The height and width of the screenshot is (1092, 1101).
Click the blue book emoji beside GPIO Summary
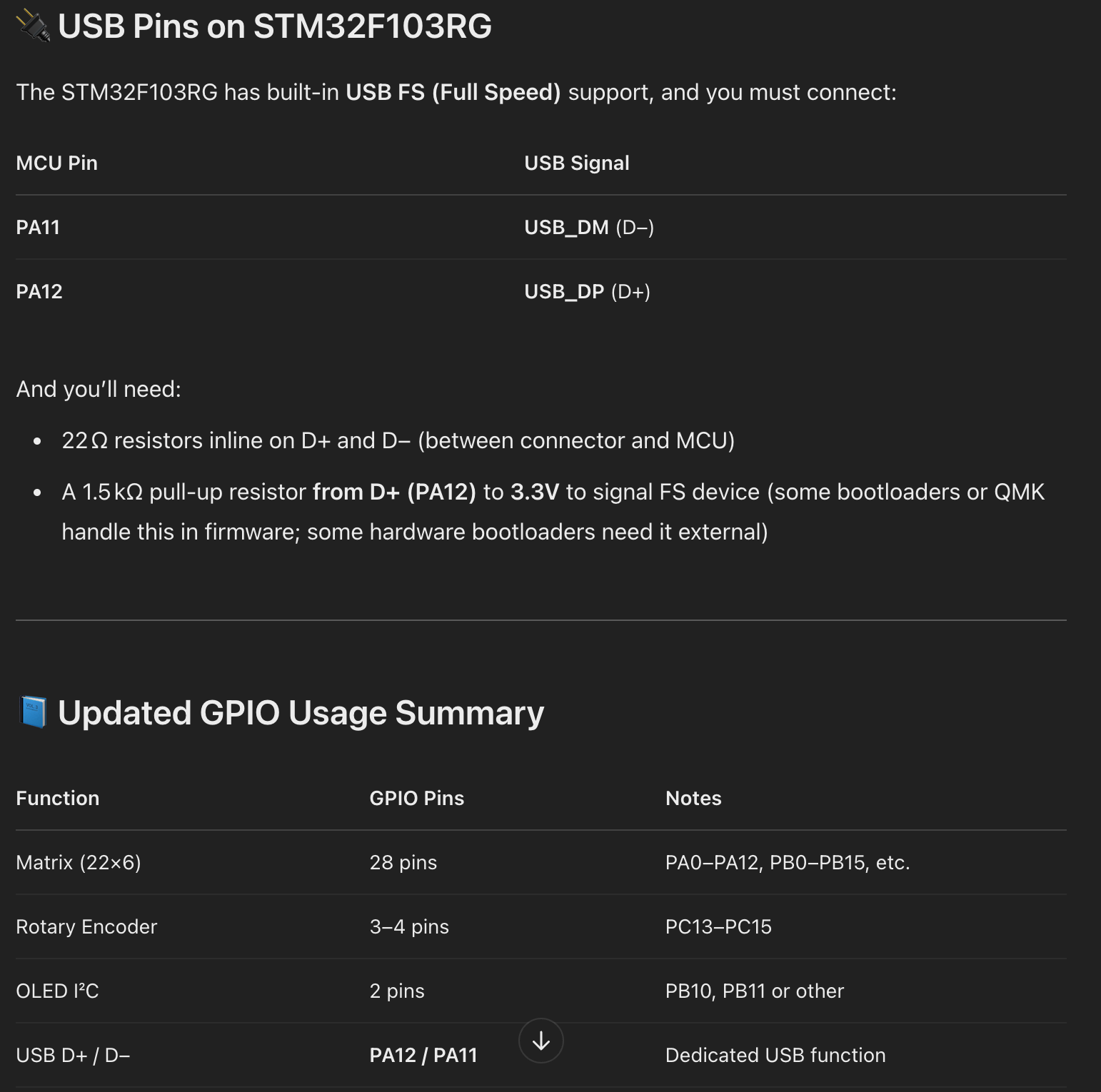click(x=33, y=713)
